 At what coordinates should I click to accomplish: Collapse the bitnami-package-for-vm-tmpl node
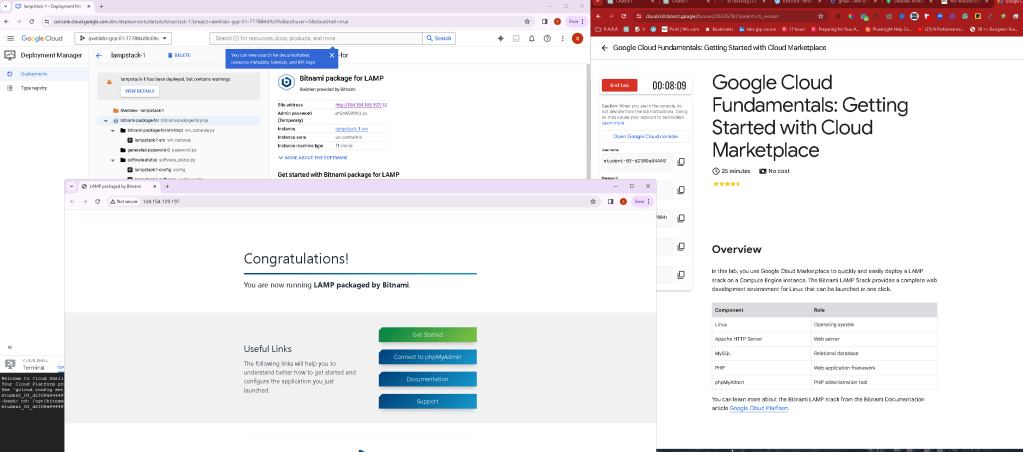[x=113, y=130]
